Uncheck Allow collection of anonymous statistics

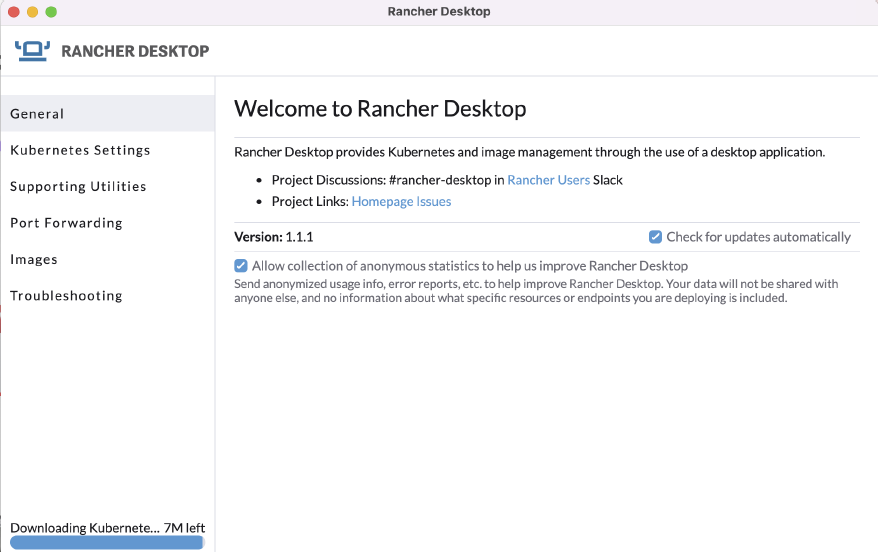point(241,266)
